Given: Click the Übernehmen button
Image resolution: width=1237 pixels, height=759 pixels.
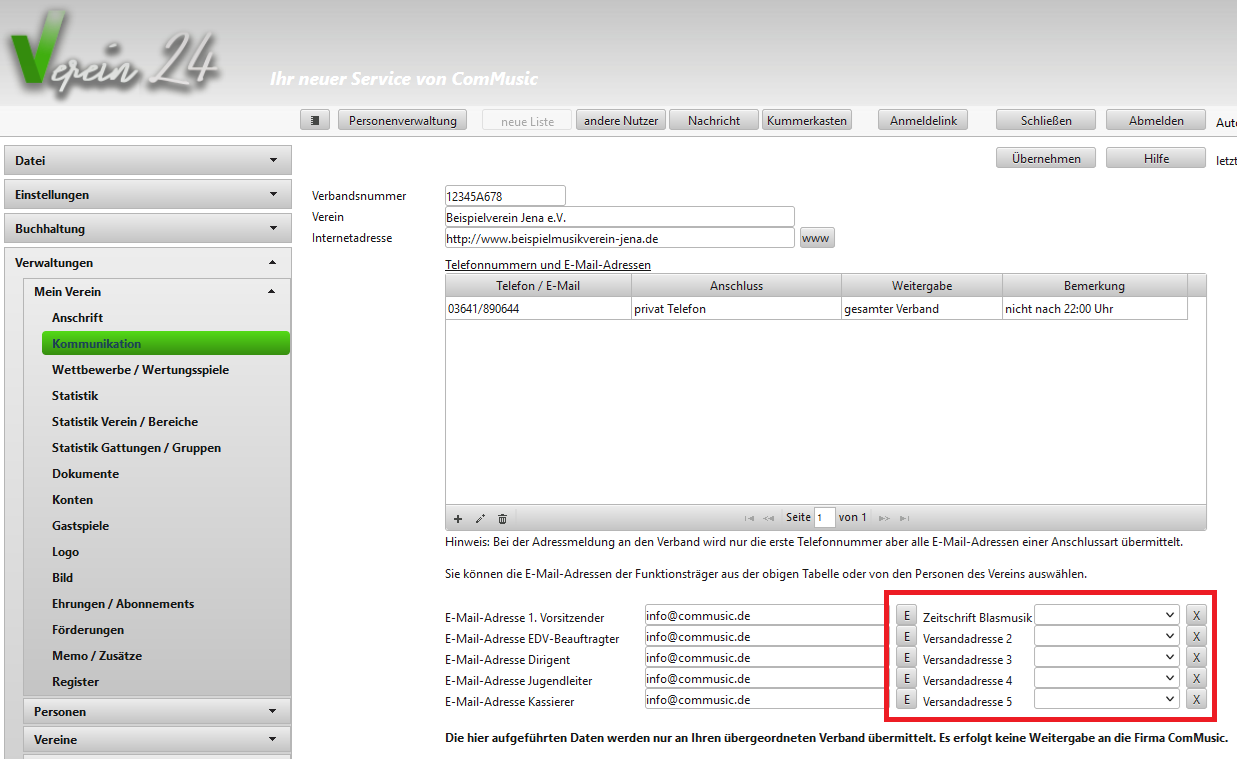Looking at the screenshot, I should tap(1045, 158).
